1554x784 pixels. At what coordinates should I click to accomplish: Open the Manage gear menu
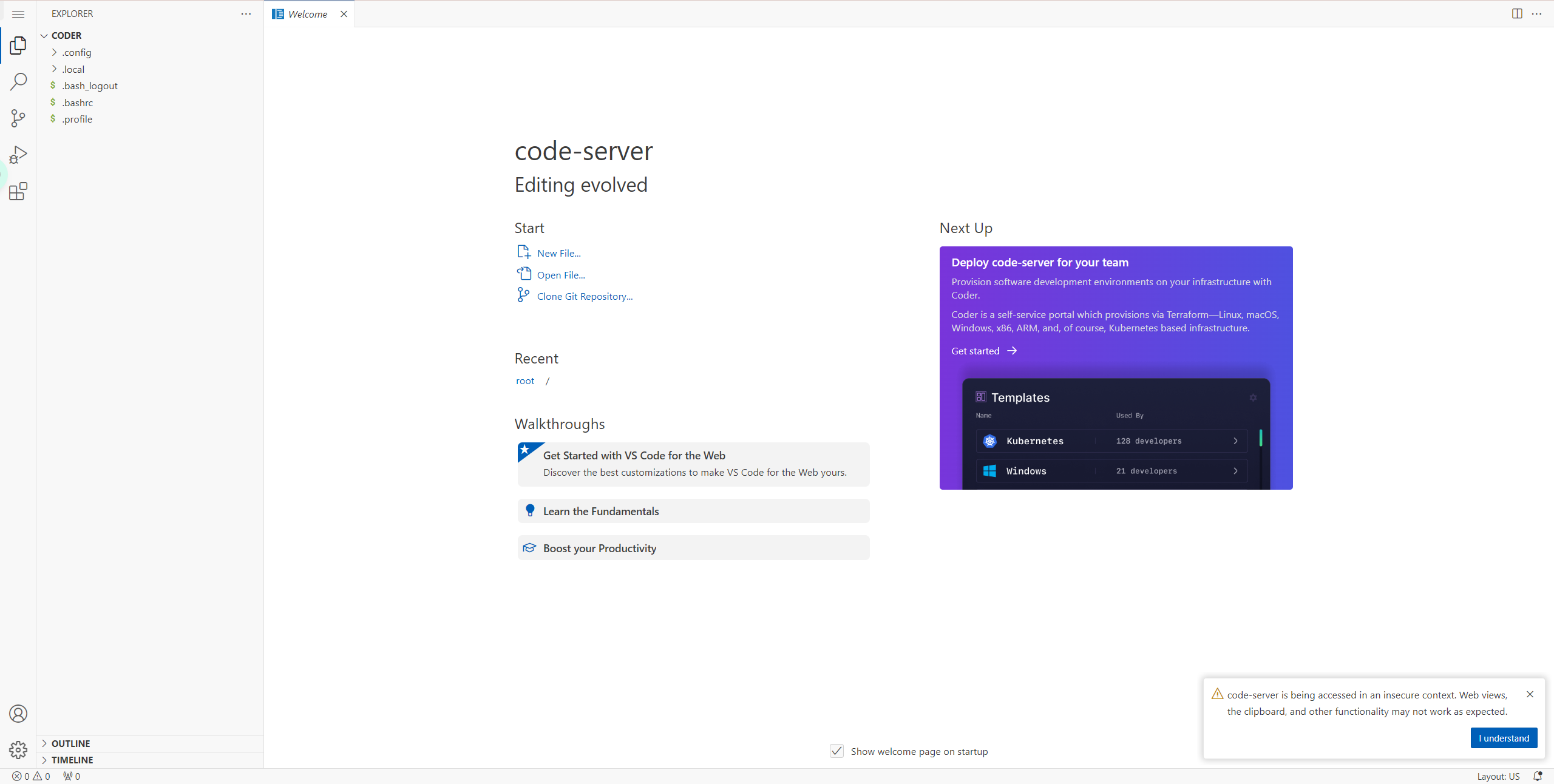click(x=18, y=750)
